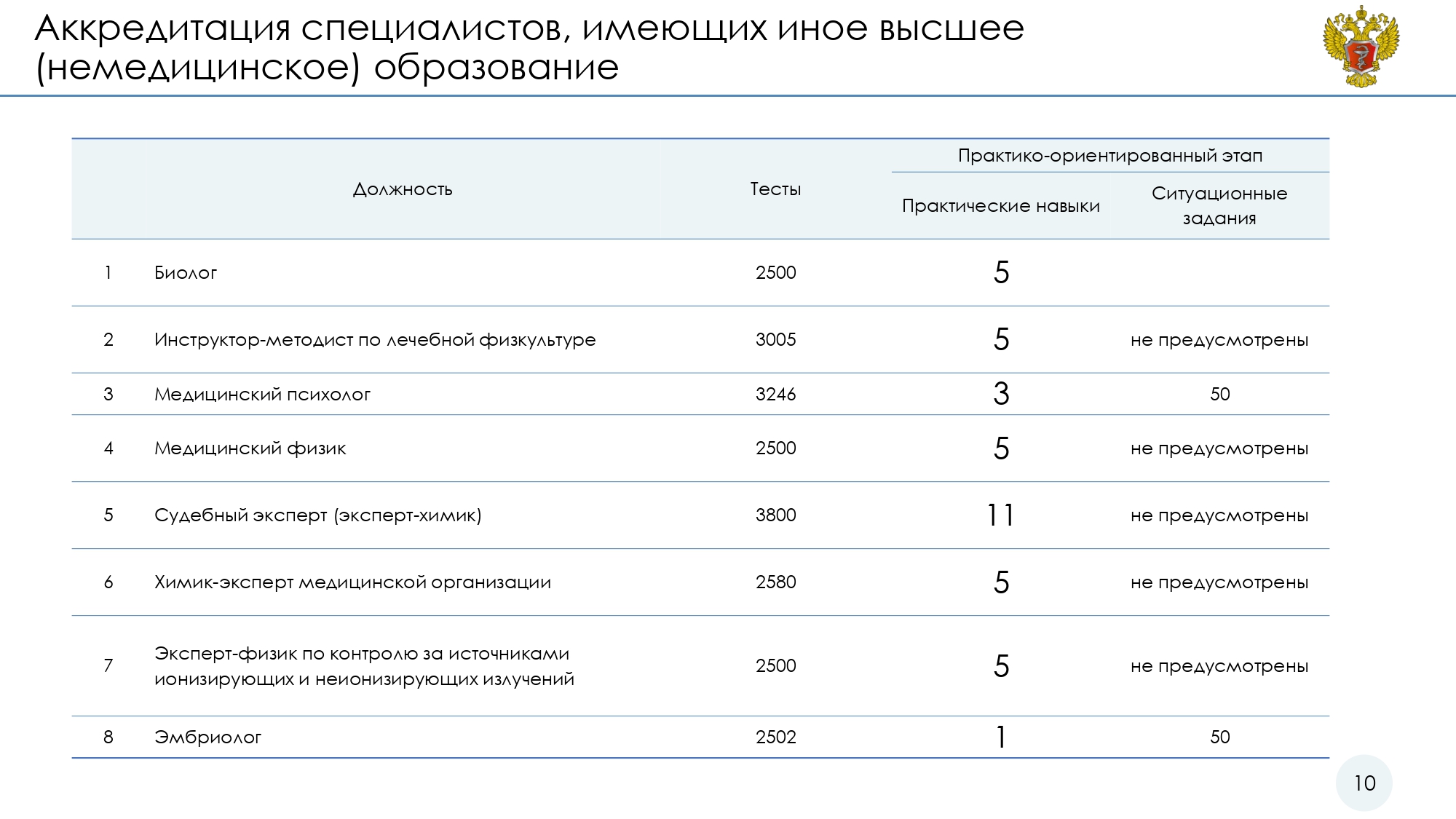Click row number 1 beside Биолог
The image size is (1456, 819).
coord(108,273)
